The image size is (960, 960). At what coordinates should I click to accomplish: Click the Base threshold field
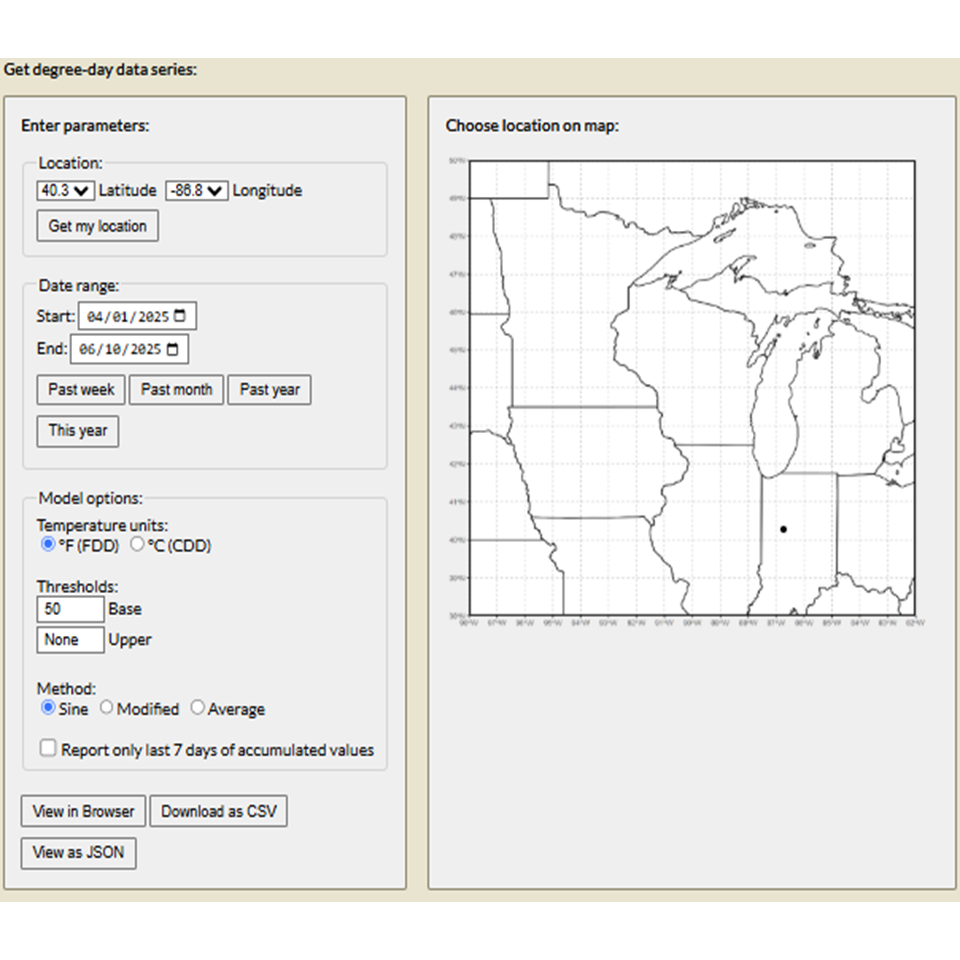click(70, 609)
